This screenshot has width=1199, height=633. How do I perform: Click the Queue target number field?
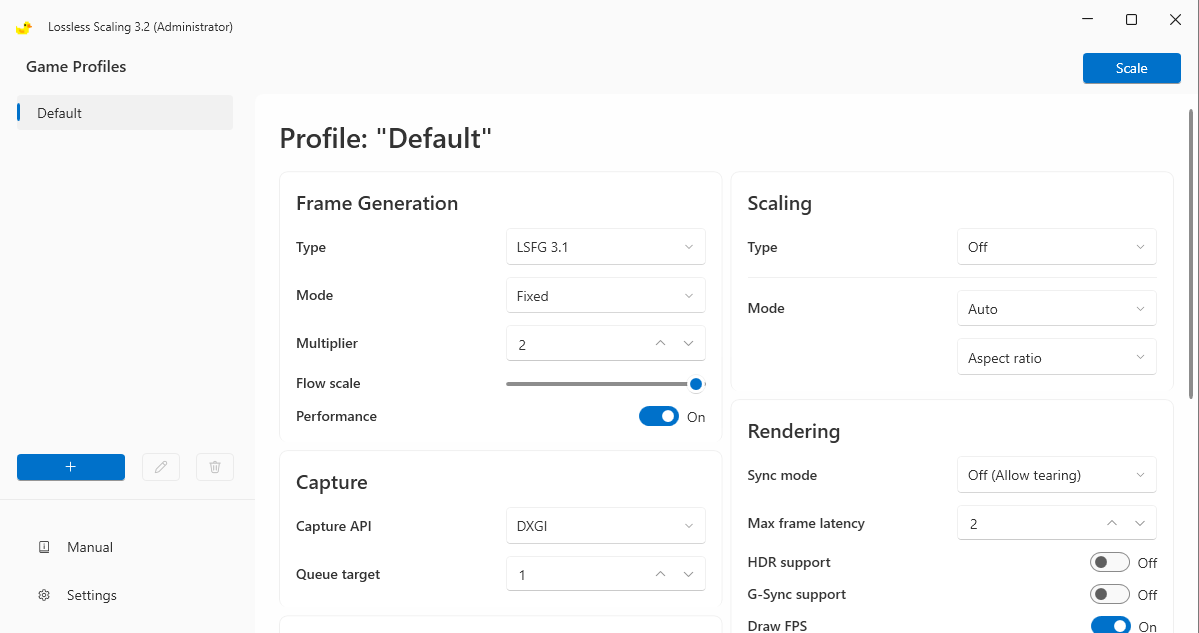point(606,574)
